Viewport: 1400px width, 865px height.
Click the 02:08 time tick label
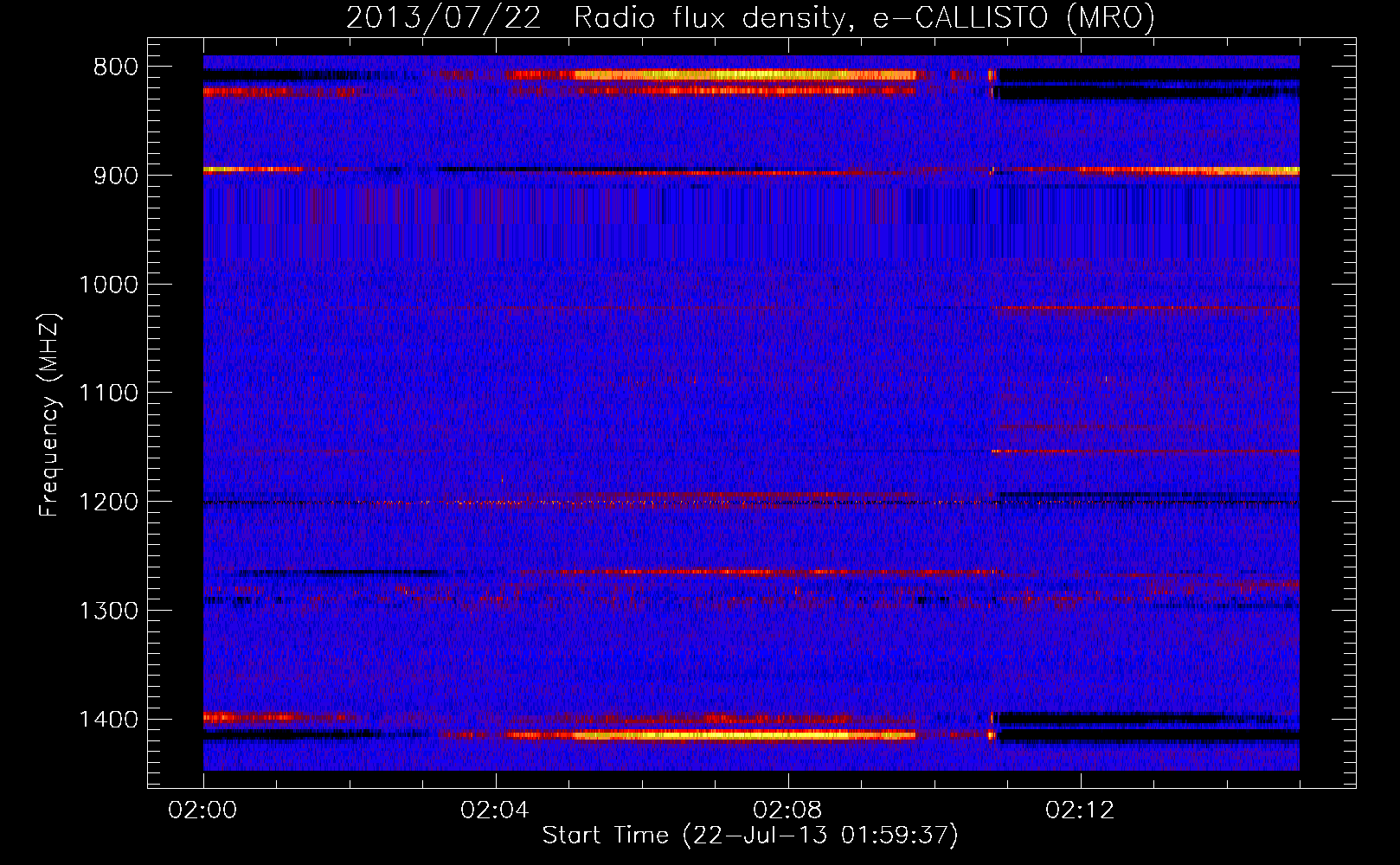click(x=787, y=811)
